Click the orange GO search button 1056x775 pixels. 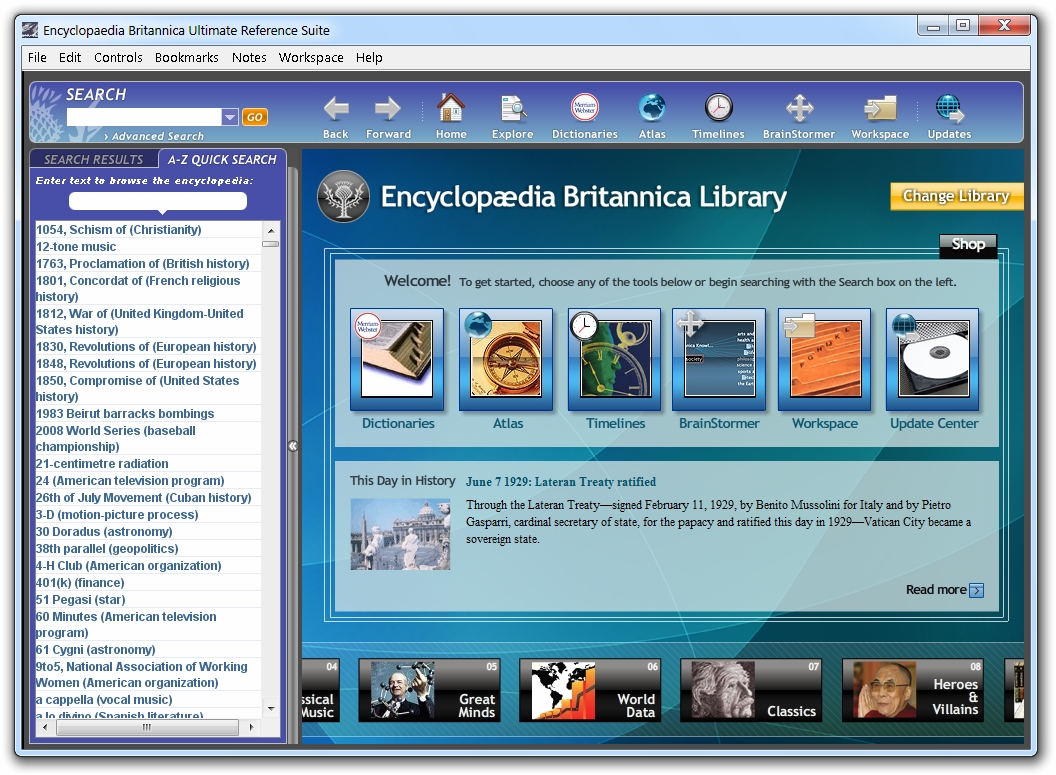pos(255,117)
